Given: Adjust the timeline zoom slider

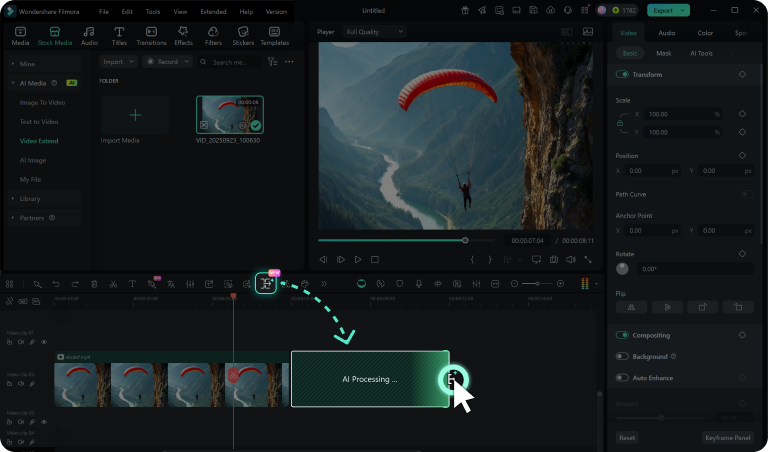Looking at the screenshot, I should click(537, 284).
